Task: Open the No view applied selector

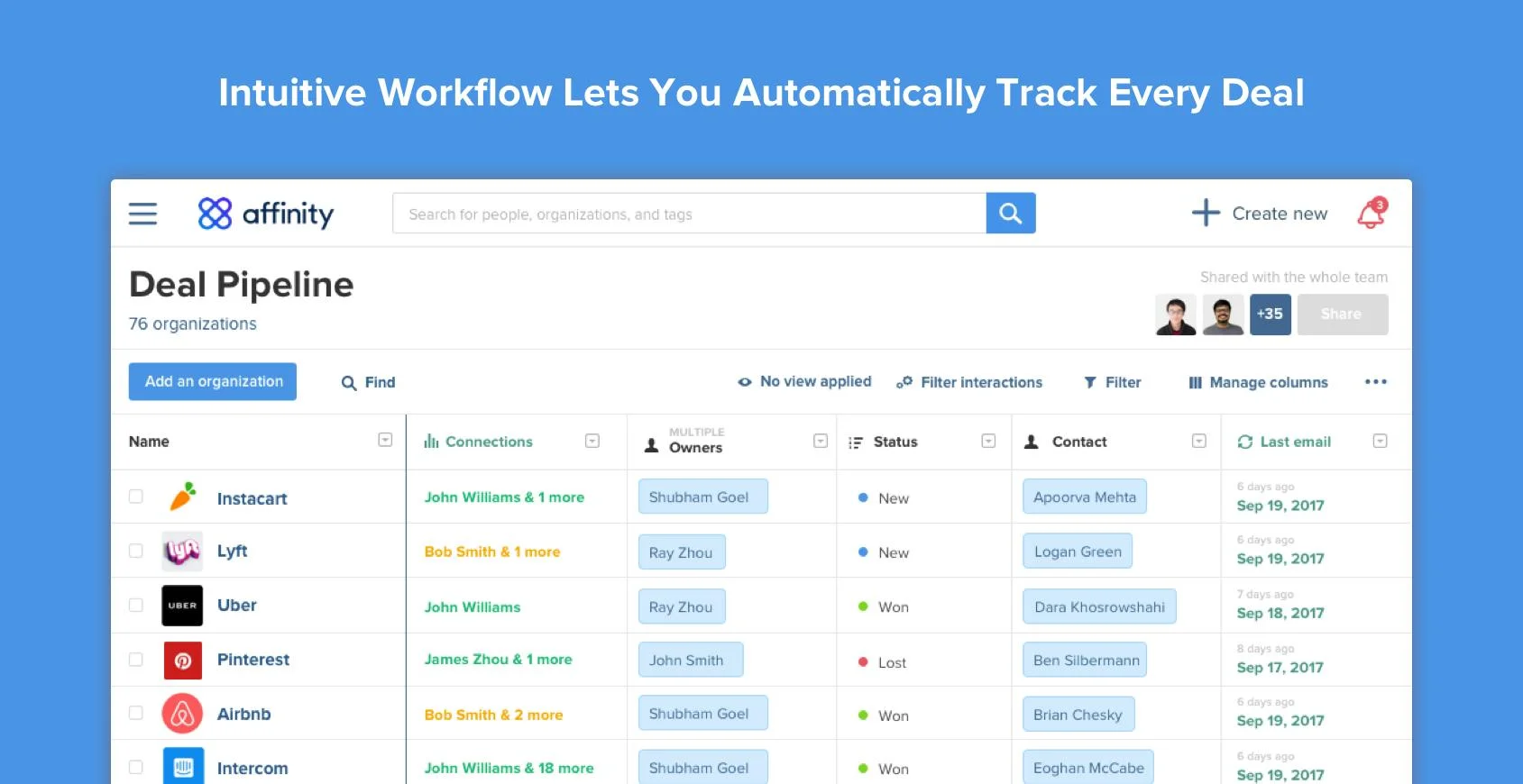Action: pyautogui.click(x=804, y=381)
